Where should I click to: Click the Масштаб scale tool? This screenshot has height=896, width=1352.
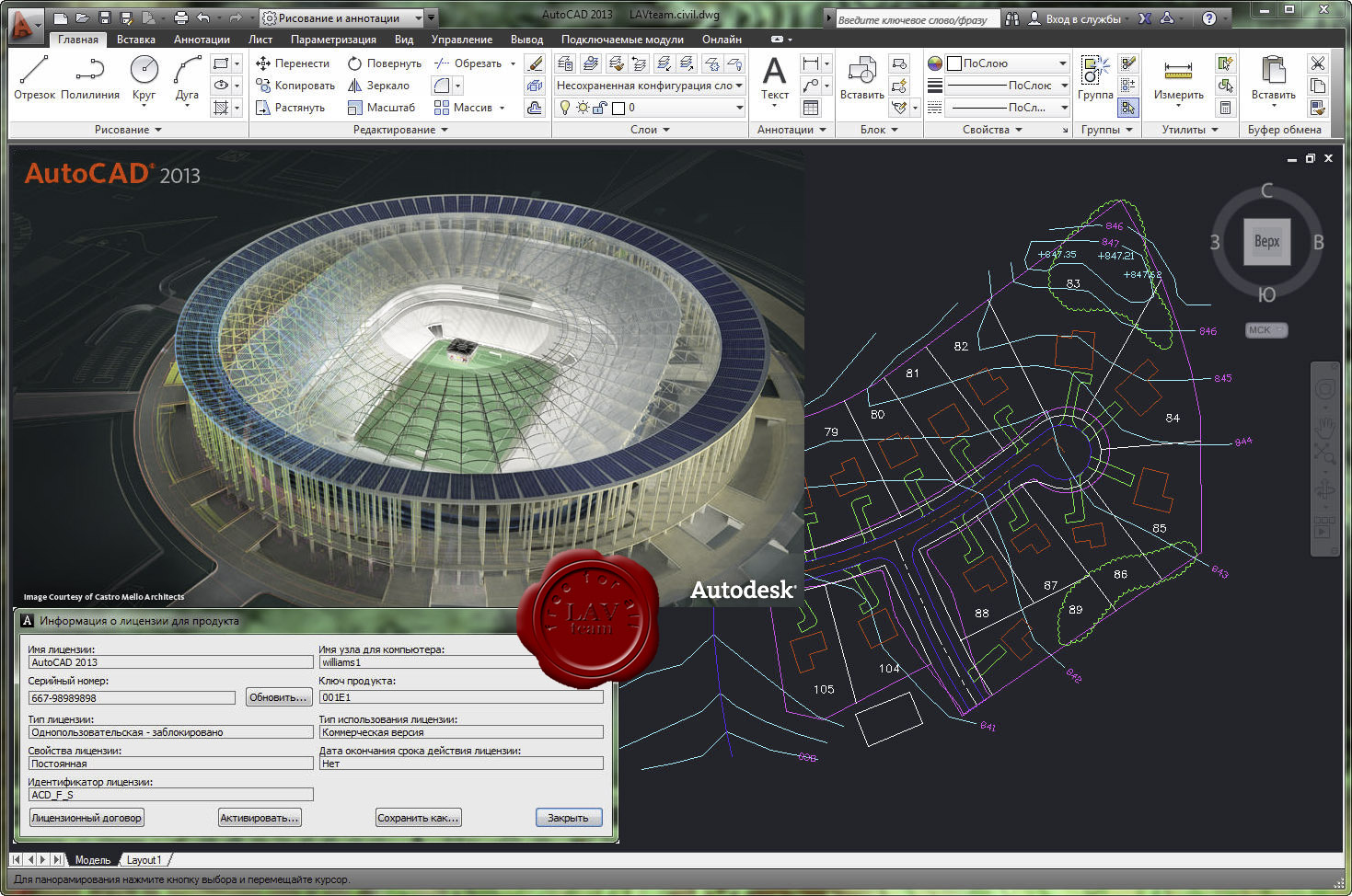[381, 108]
